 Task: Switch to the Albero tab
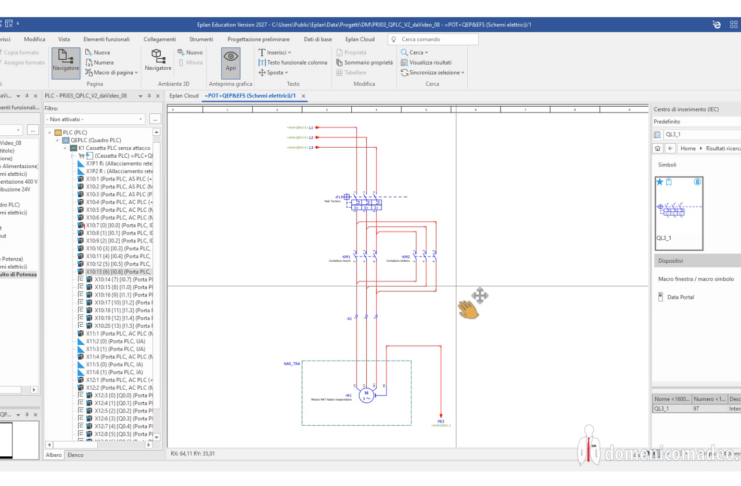53,455
